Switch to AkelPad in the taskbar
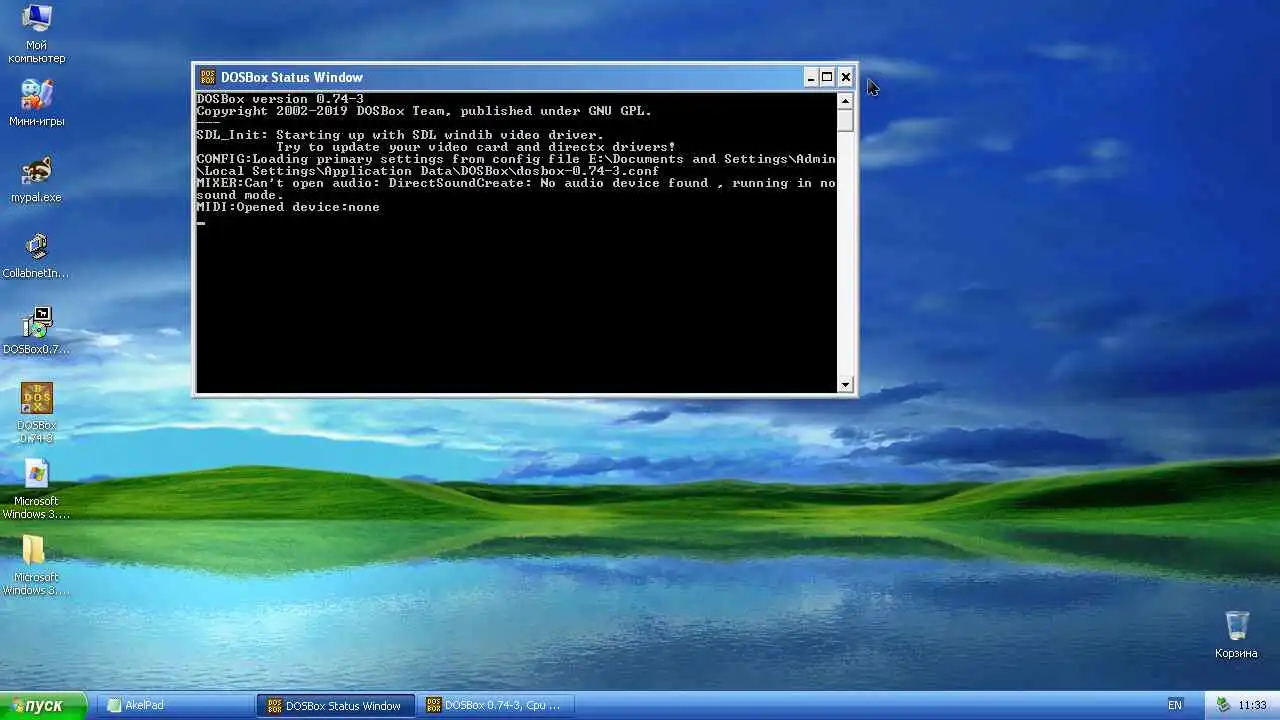The image size is (1280, 720). 176,705
